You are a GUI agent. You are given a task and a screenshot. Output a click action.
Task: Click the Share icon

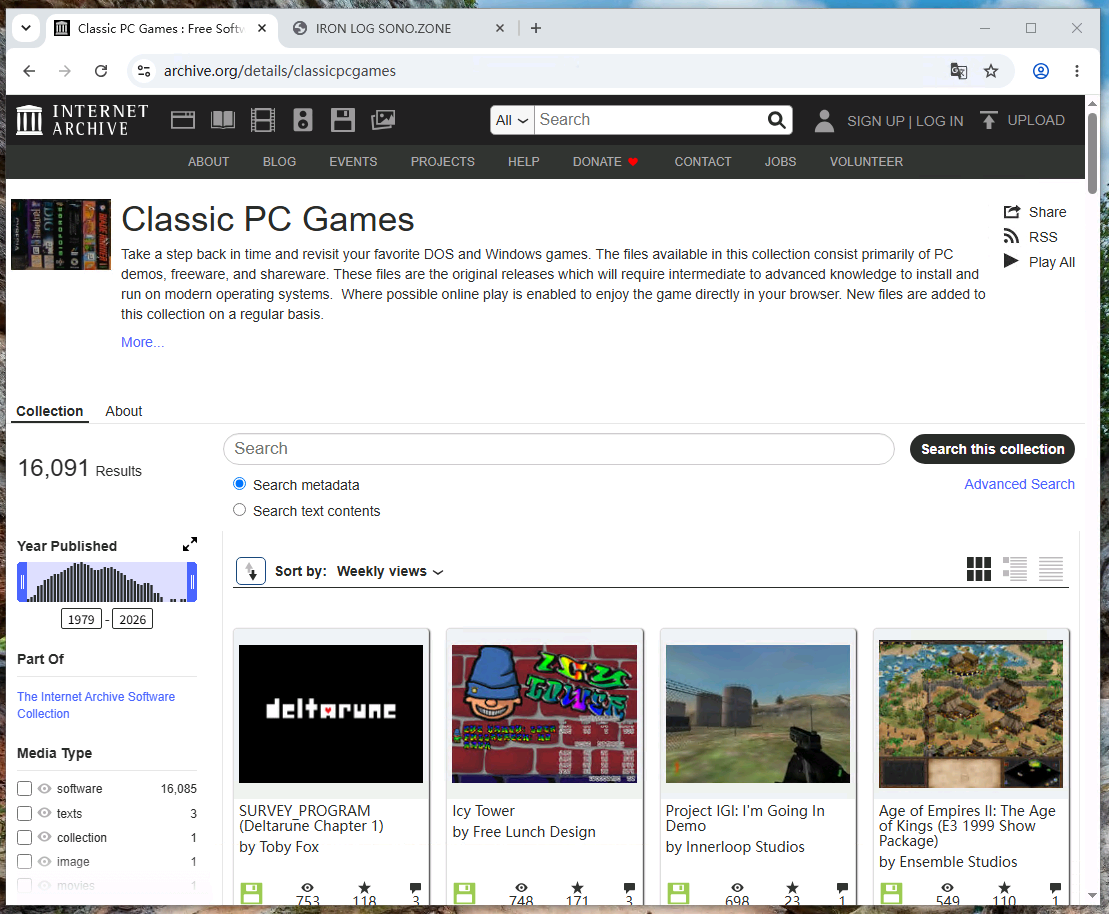click(x=1011, y=212)
